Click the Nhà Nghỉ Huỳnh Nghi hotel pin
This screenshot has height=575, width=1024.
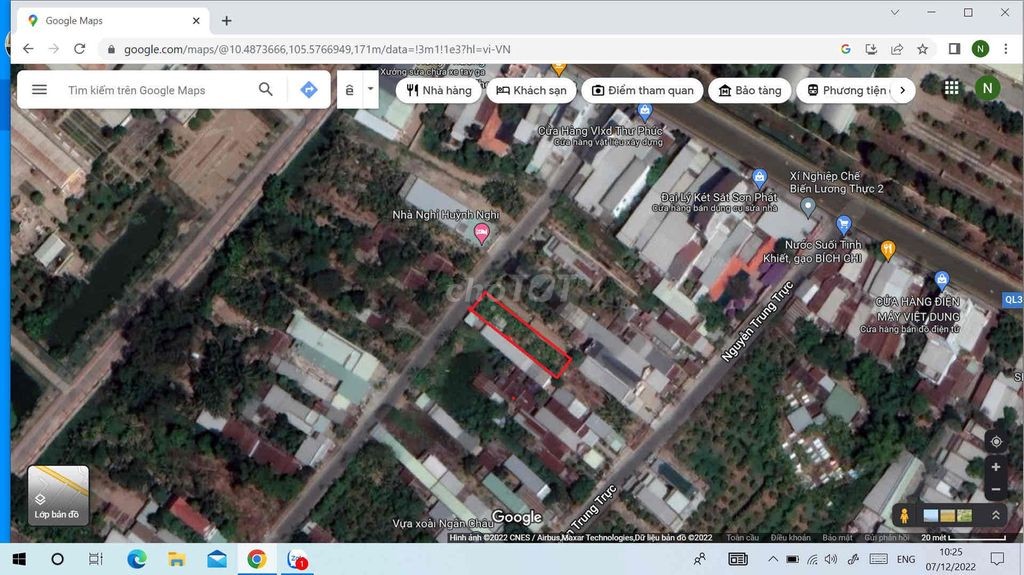pyautogui.click(x=481, y=233)
